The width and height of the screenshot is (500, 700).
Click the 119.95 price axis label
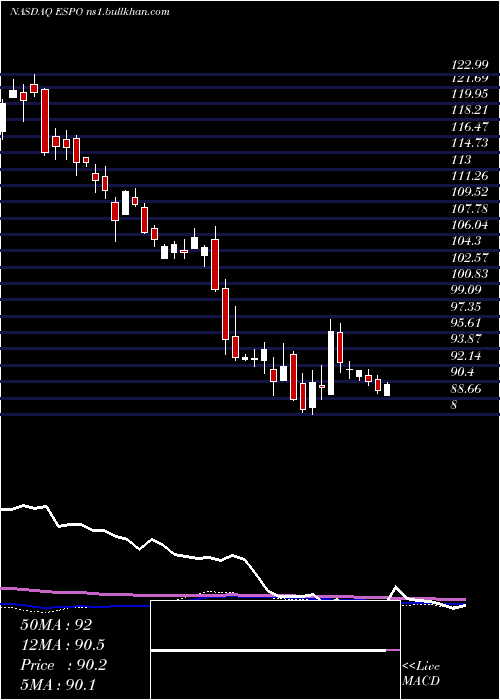click(x=469, y=94)
